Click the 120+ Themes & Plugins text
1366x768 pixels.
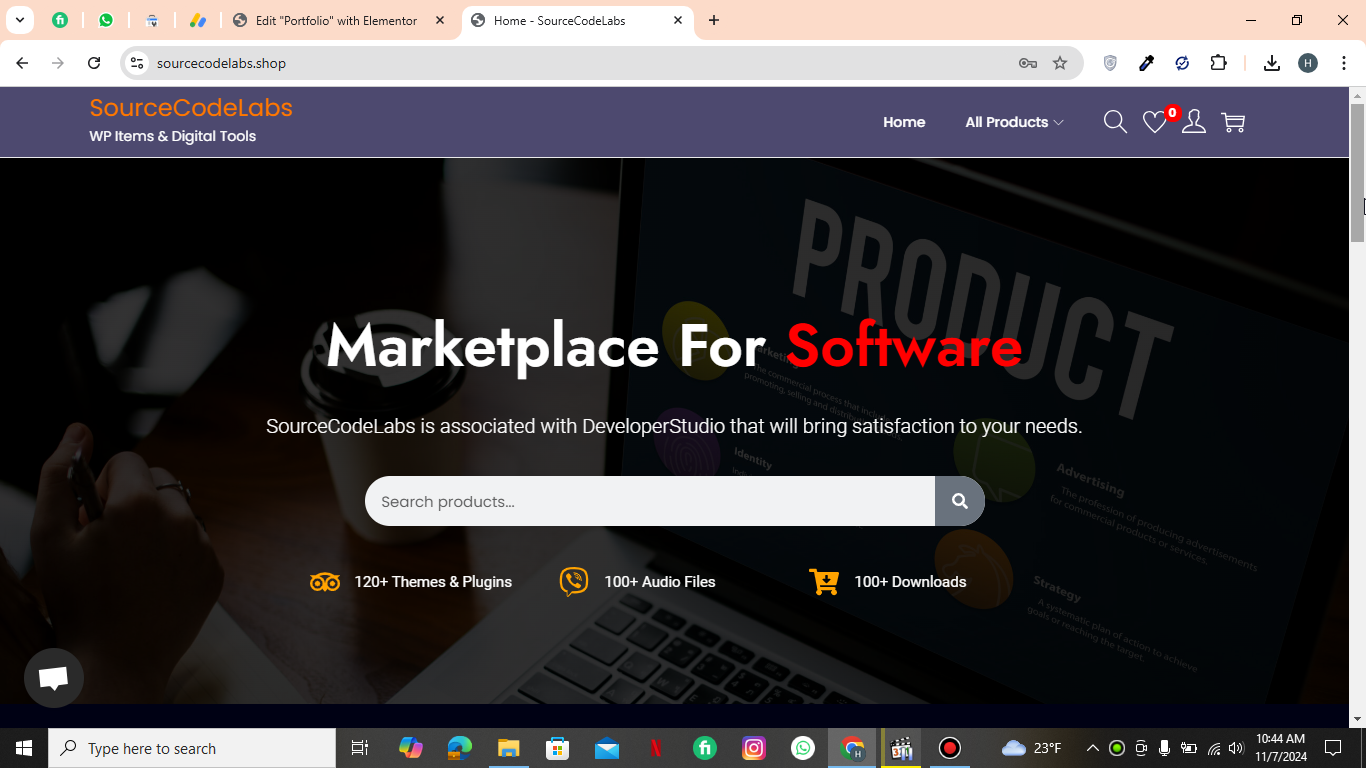tap(433, 582)
